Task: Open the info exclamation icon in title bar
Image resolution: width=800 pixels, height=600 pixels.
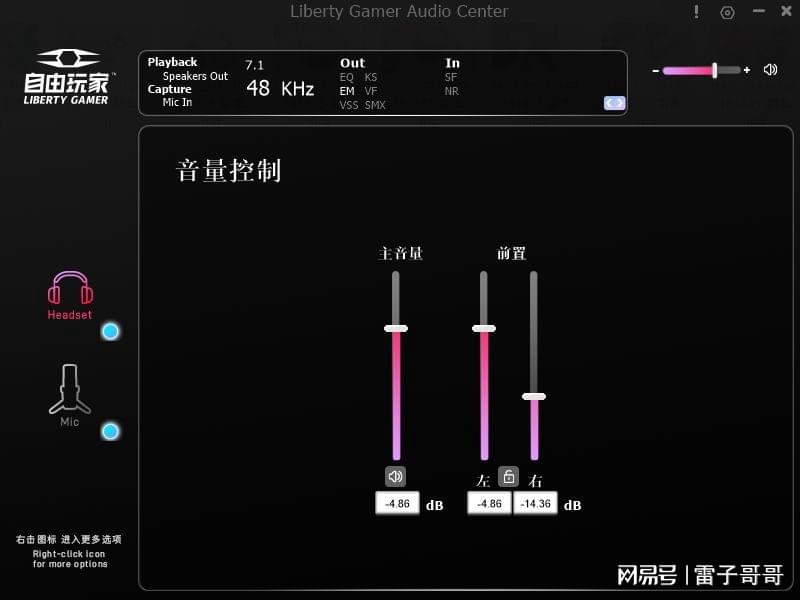Action: point(696,12)
